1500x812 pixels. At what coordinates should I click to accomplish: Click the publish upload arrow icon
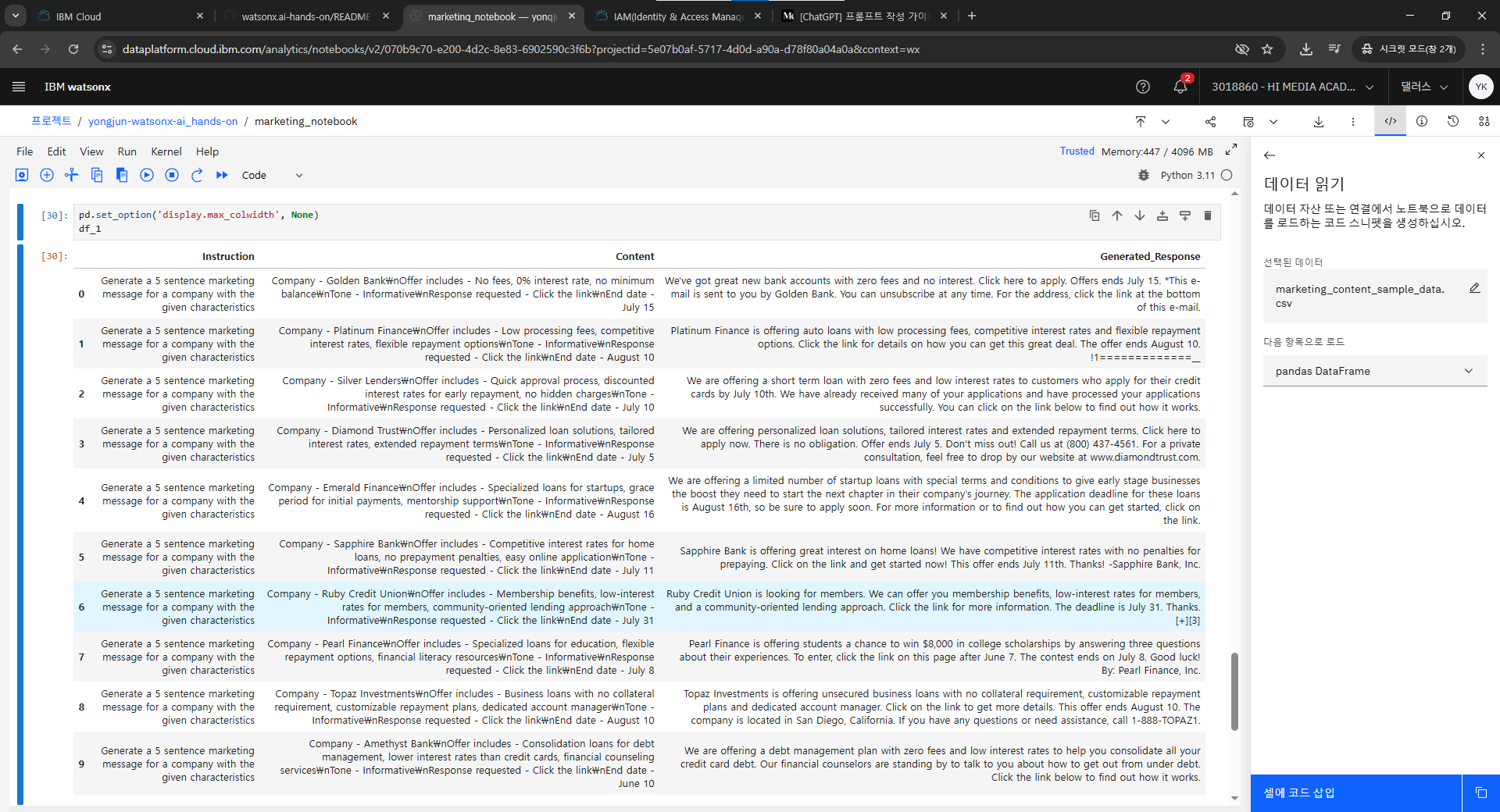point(1141,121)
